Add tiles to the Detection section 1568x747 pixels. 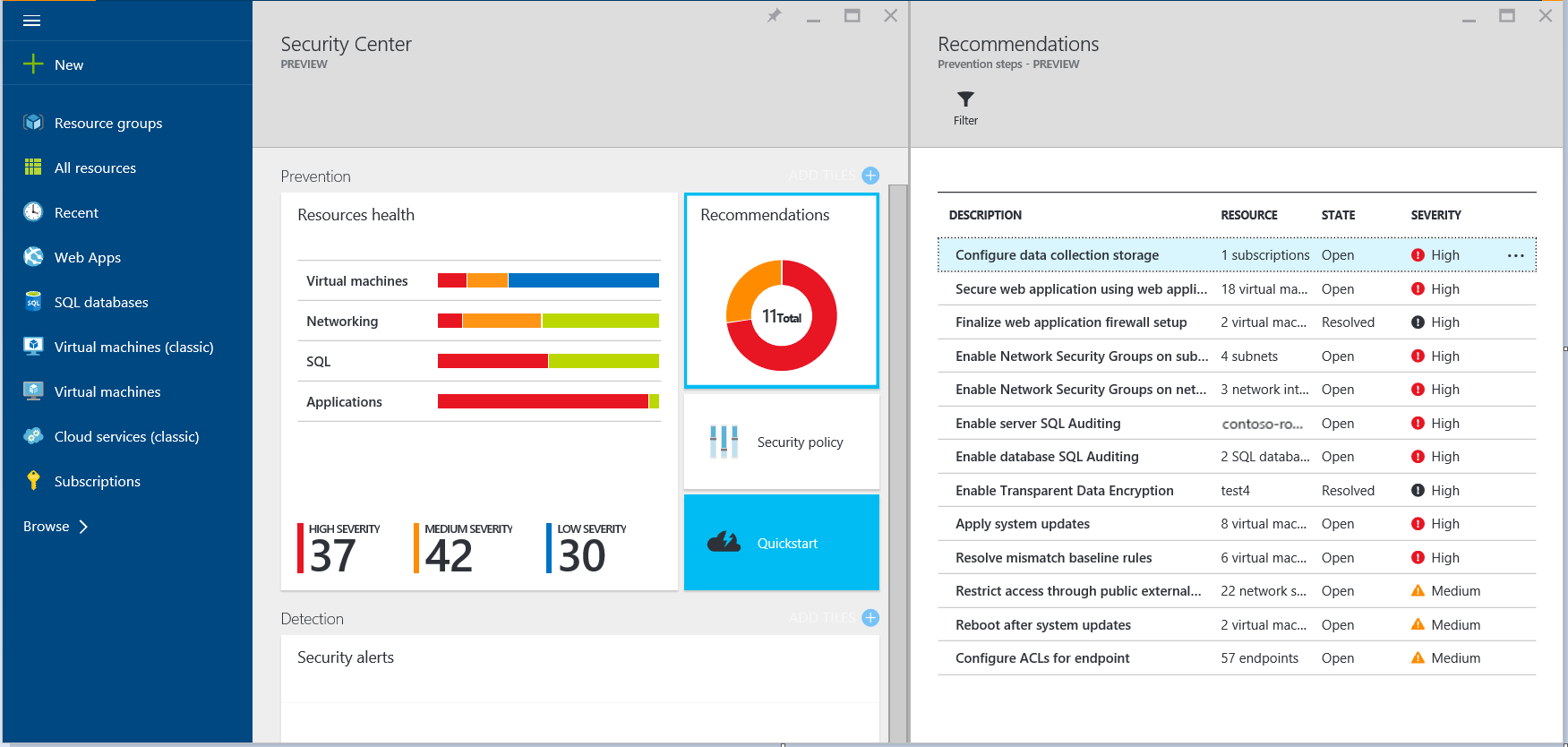tap(870, 618)
